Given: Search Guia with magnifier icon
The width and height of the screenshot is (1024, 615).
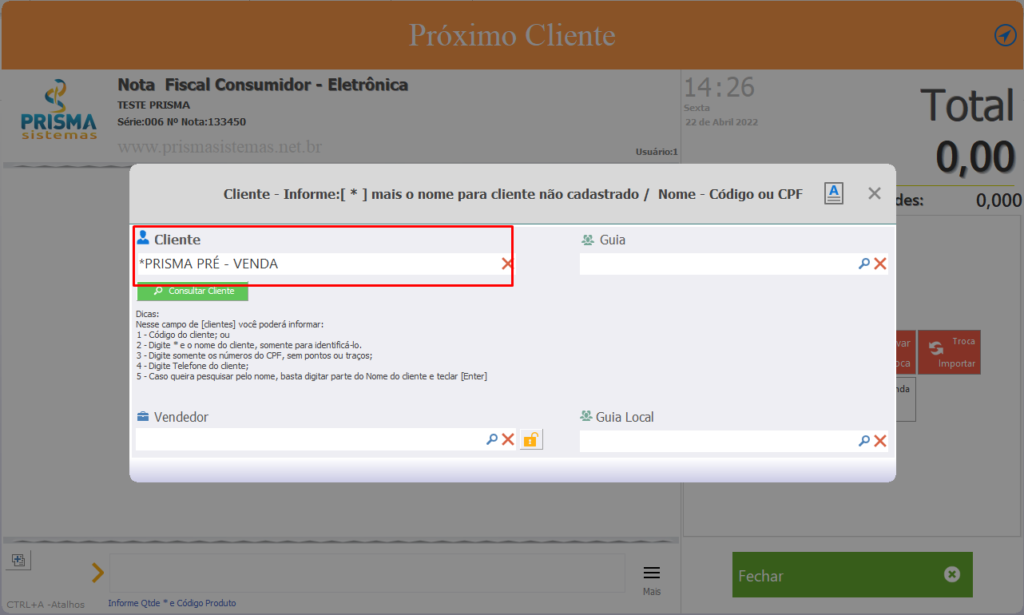Looking at the screenshot, I should pyautogui.click(x=864, y=264).
